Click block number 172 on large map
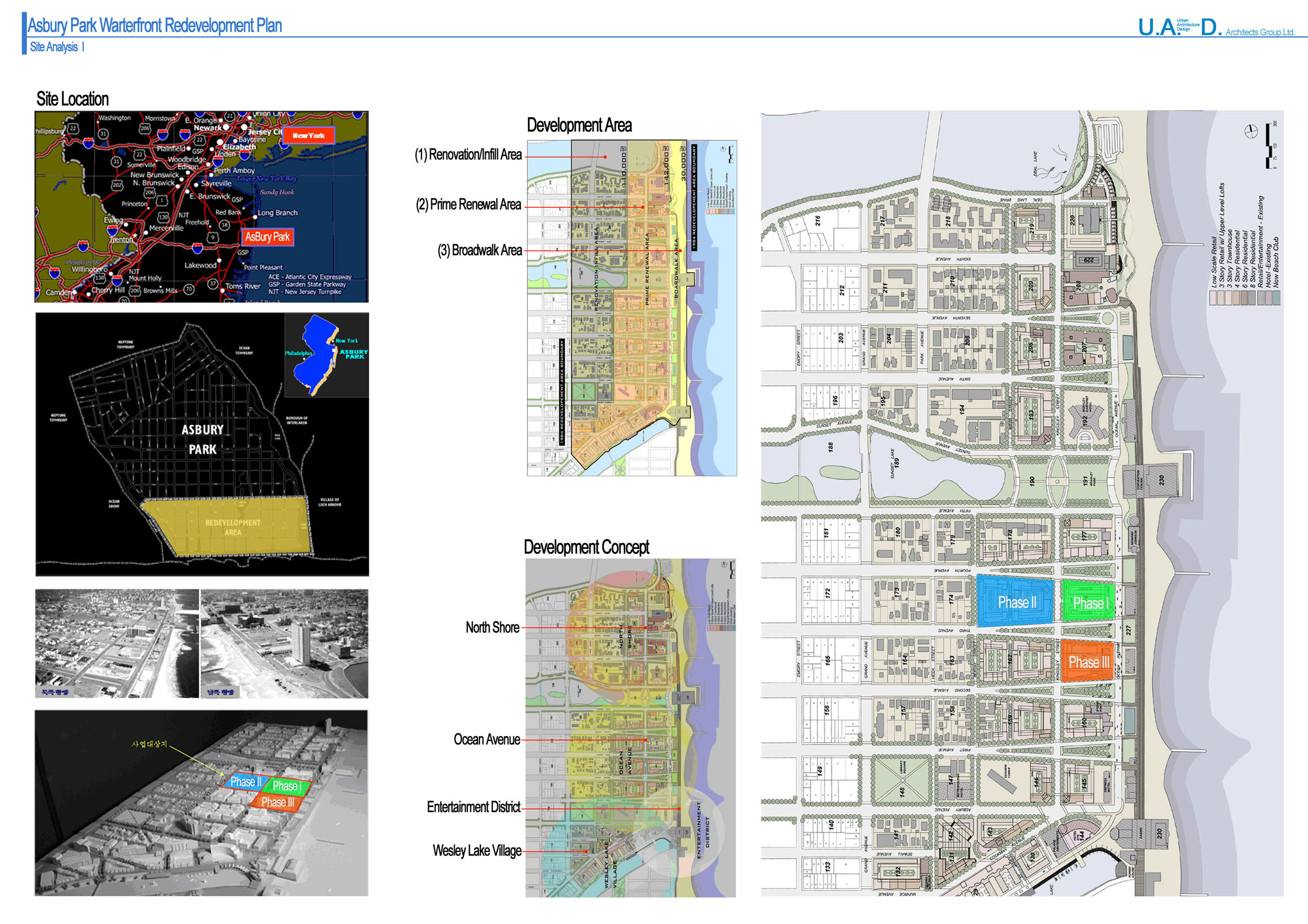1308x924 pixels. click(827, 594)
